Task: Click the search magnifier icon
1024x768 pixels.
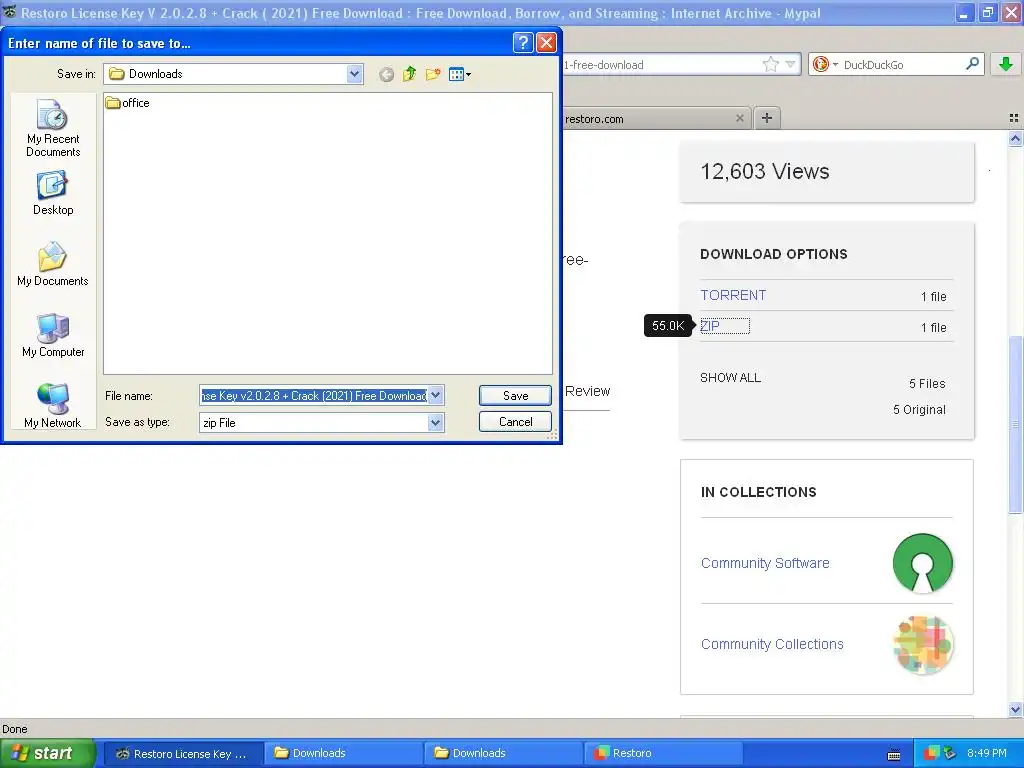Action: tap(972, 63)
